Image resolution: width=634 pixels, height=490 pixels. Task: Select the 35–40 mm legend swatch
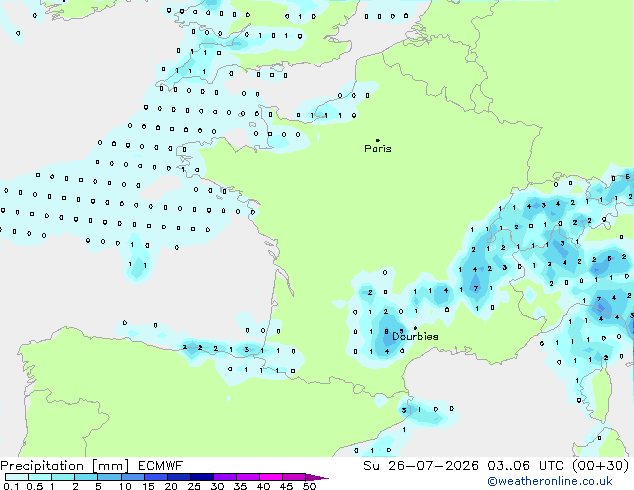[x=248, y=477]
